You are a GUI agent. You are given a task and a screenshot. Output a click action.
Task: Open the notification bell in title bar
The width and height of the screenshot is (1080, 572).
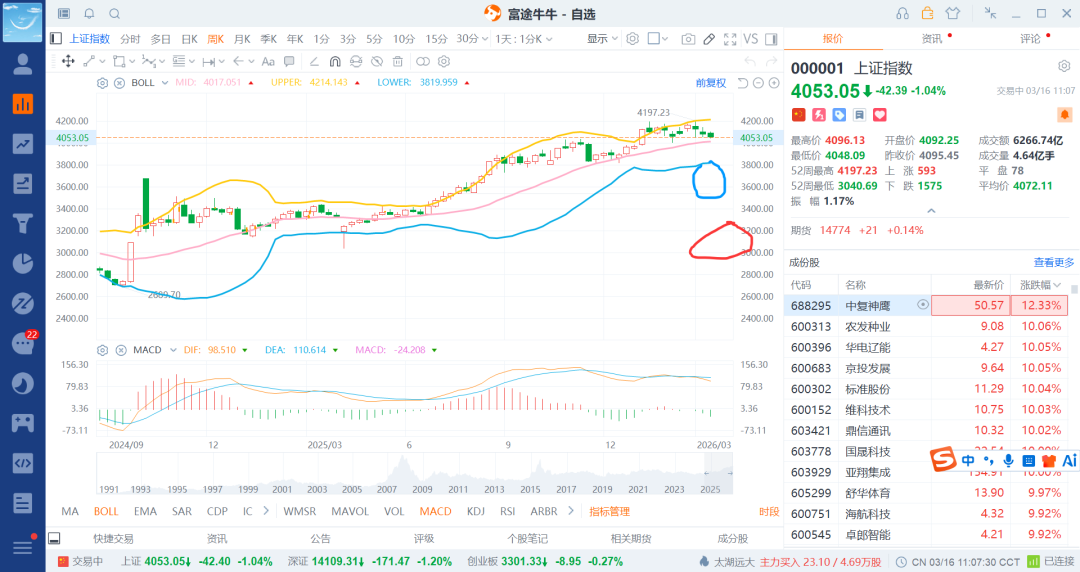tap(89, 13)
